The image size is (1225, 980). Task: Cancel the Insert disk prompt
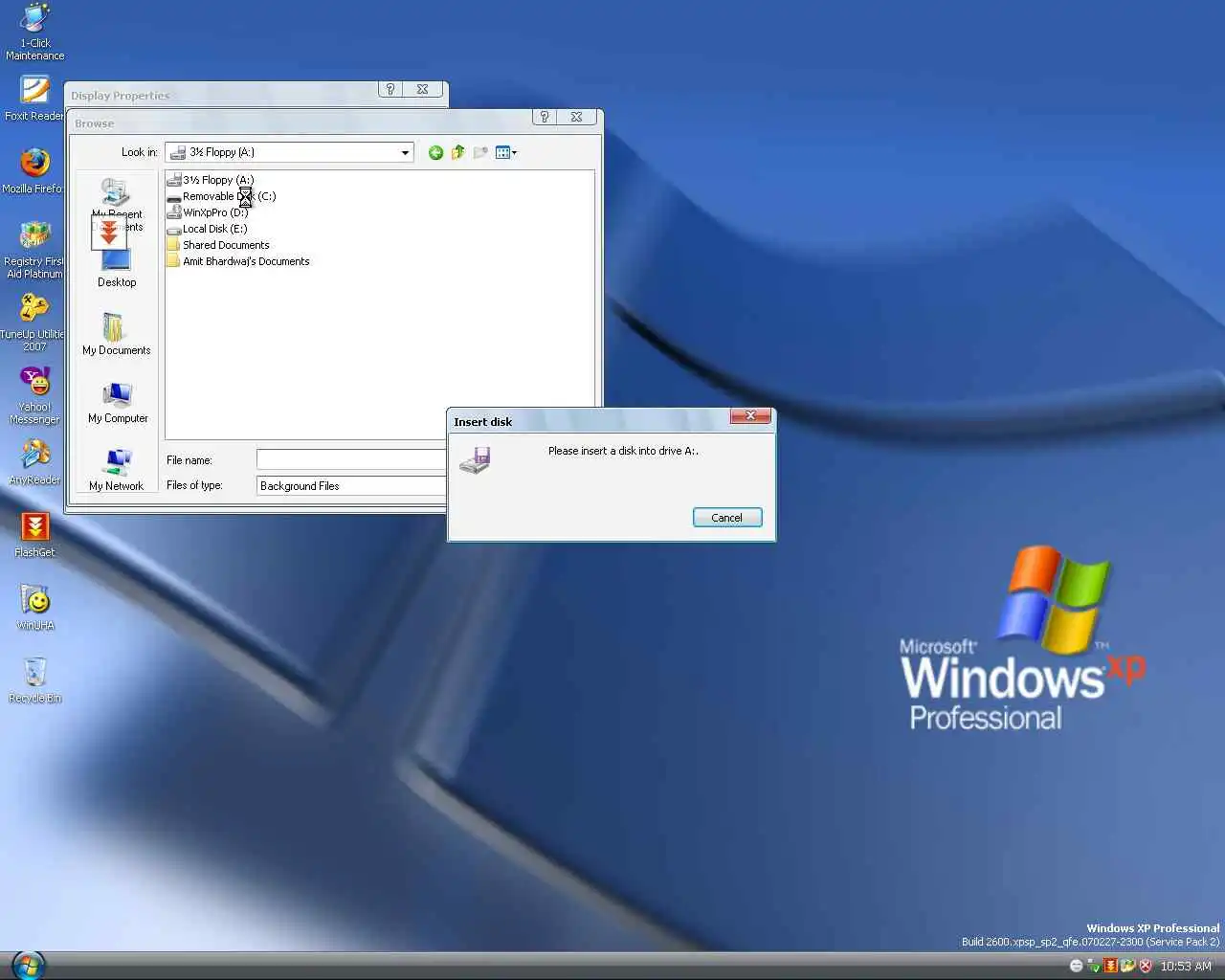pyautogui.click(x=727, y=518)
